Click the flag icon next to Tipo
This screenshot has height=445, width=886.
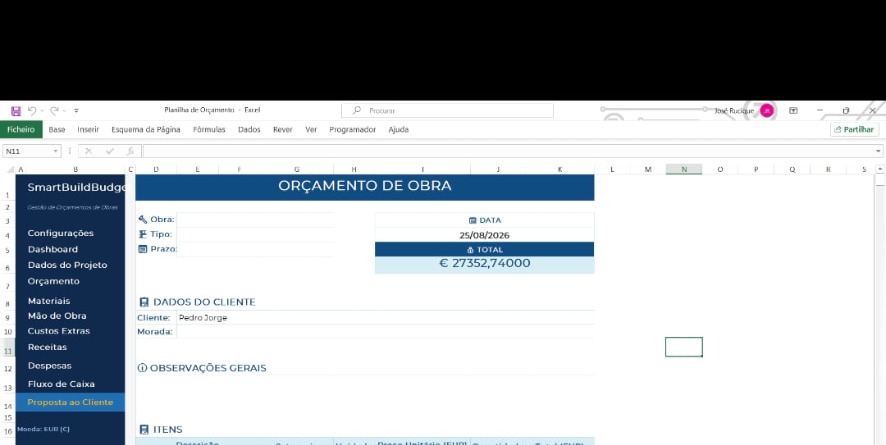point(143,234)
